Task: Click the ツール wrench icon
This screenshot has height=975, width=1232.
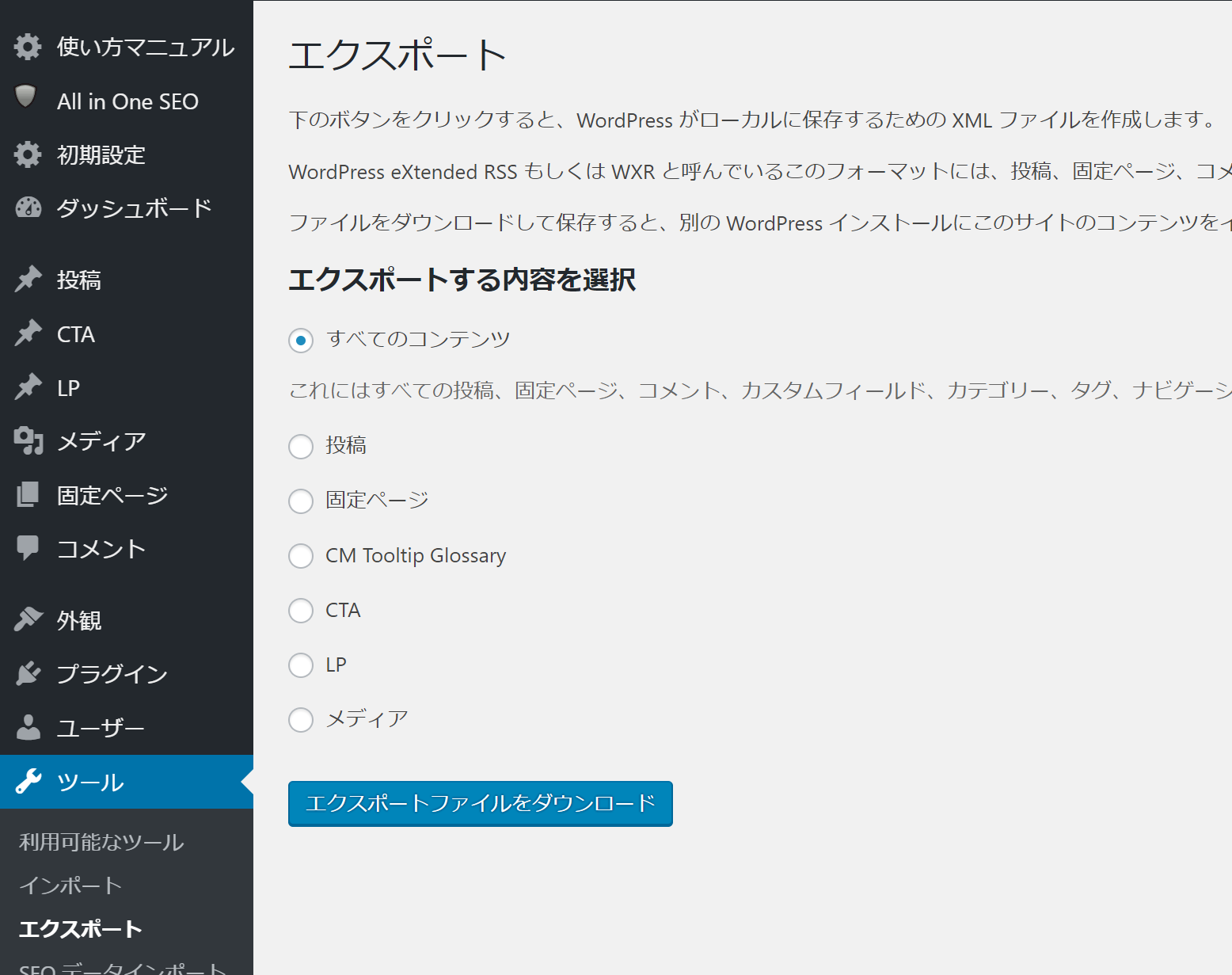Action: tap(28, 782)
